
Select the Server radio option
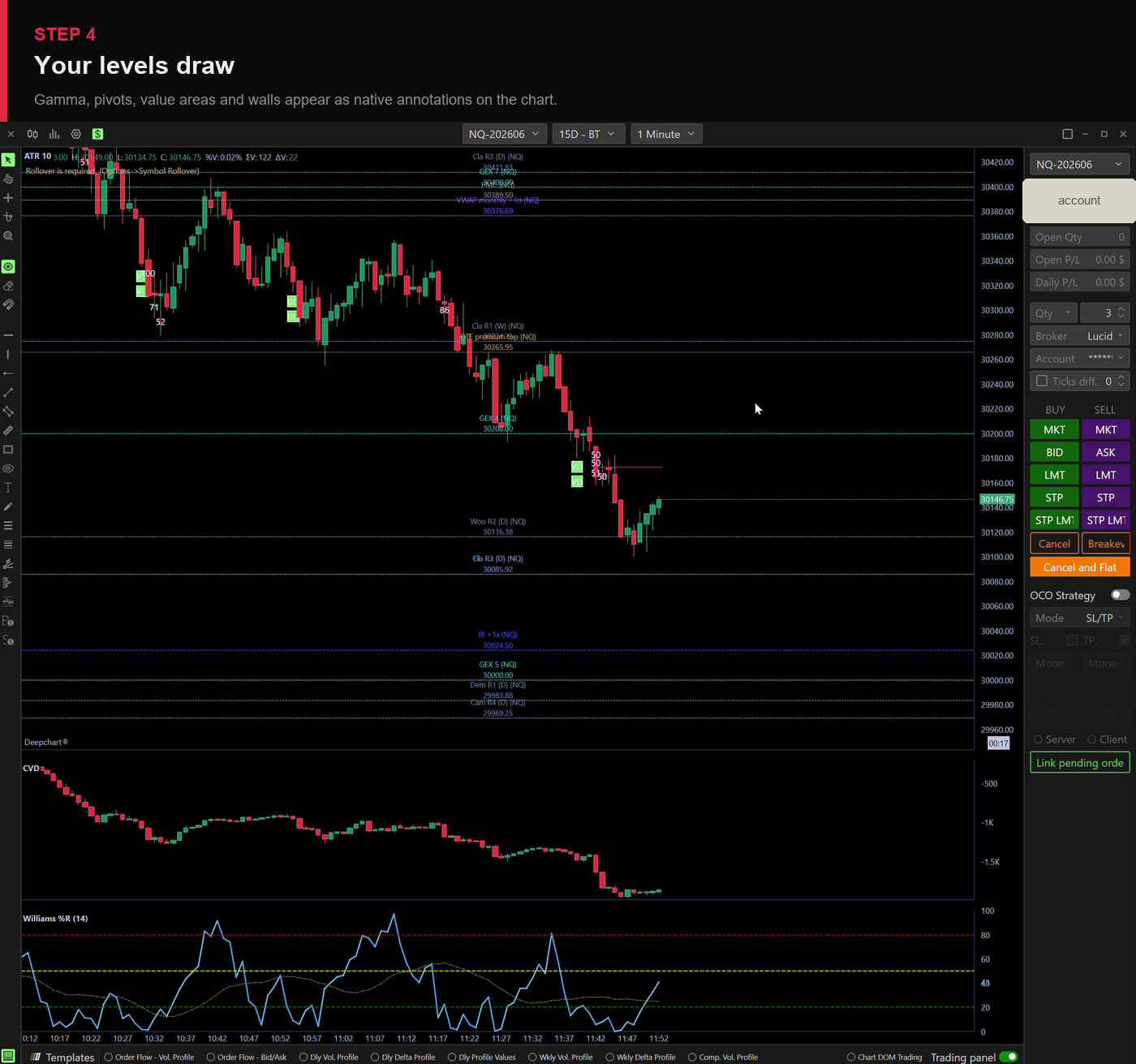pyautogui.click(x=1055, y=739)
